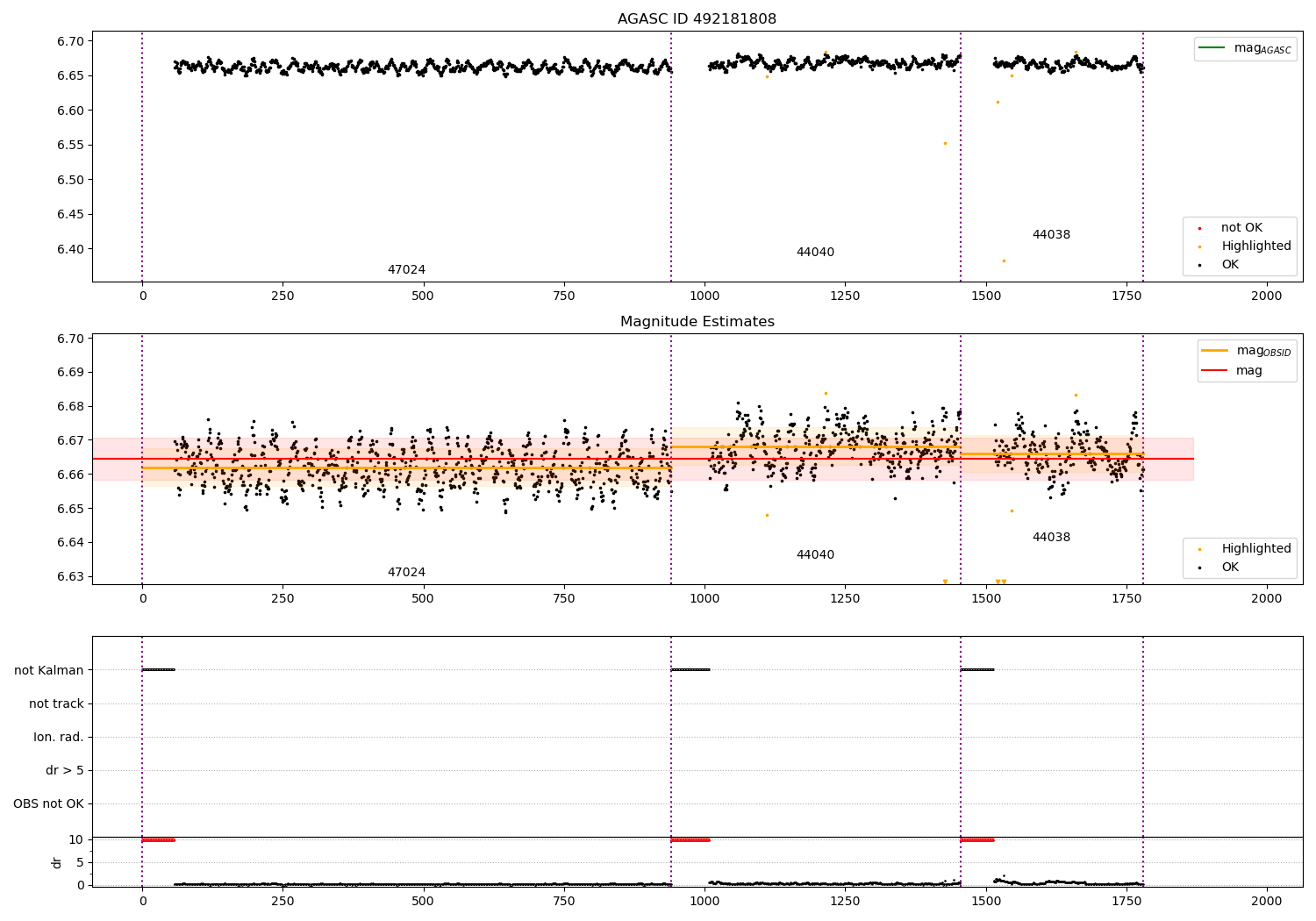Click obsid label 47024 in the top plot
The width and height of the screenshot is (1316, 921).
[406, 269]
